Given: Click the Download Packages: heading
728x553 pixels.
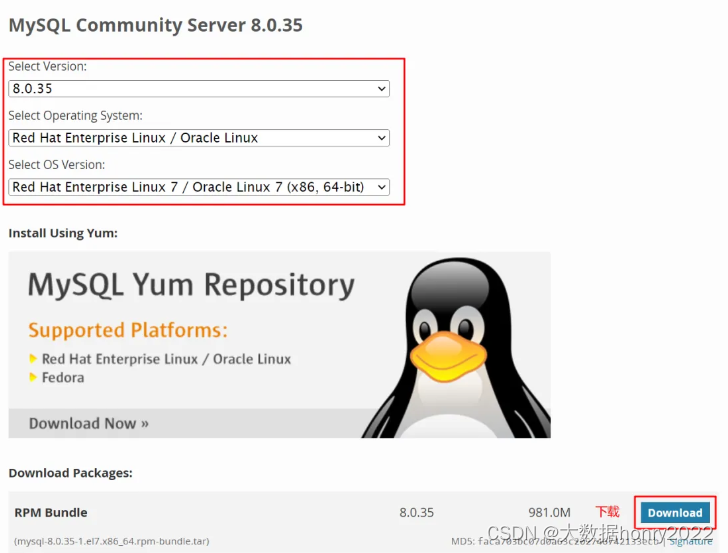Looking at the screenshot, I should coord(71,473).
